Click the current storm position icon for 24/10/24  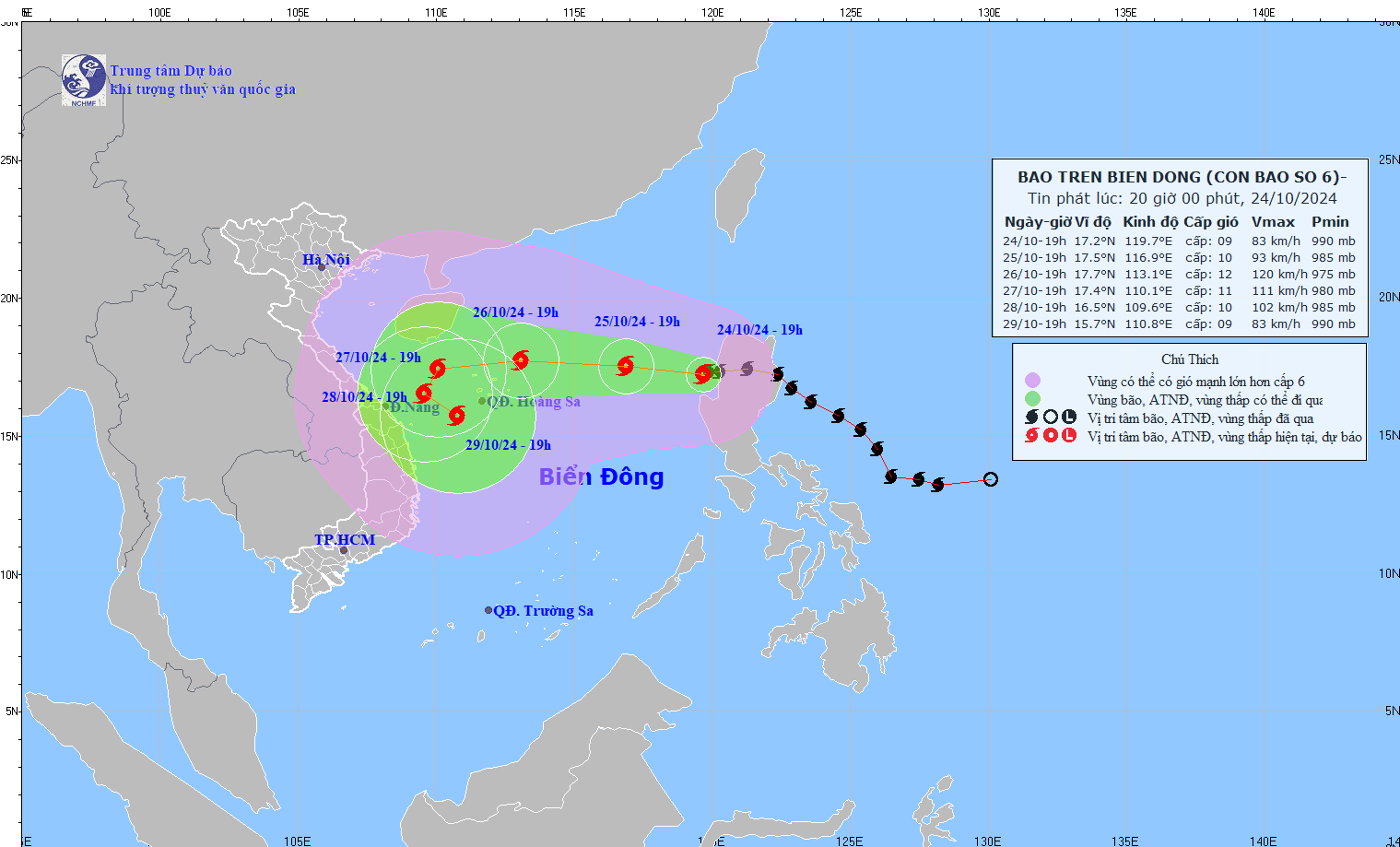(x=703, y=373)
